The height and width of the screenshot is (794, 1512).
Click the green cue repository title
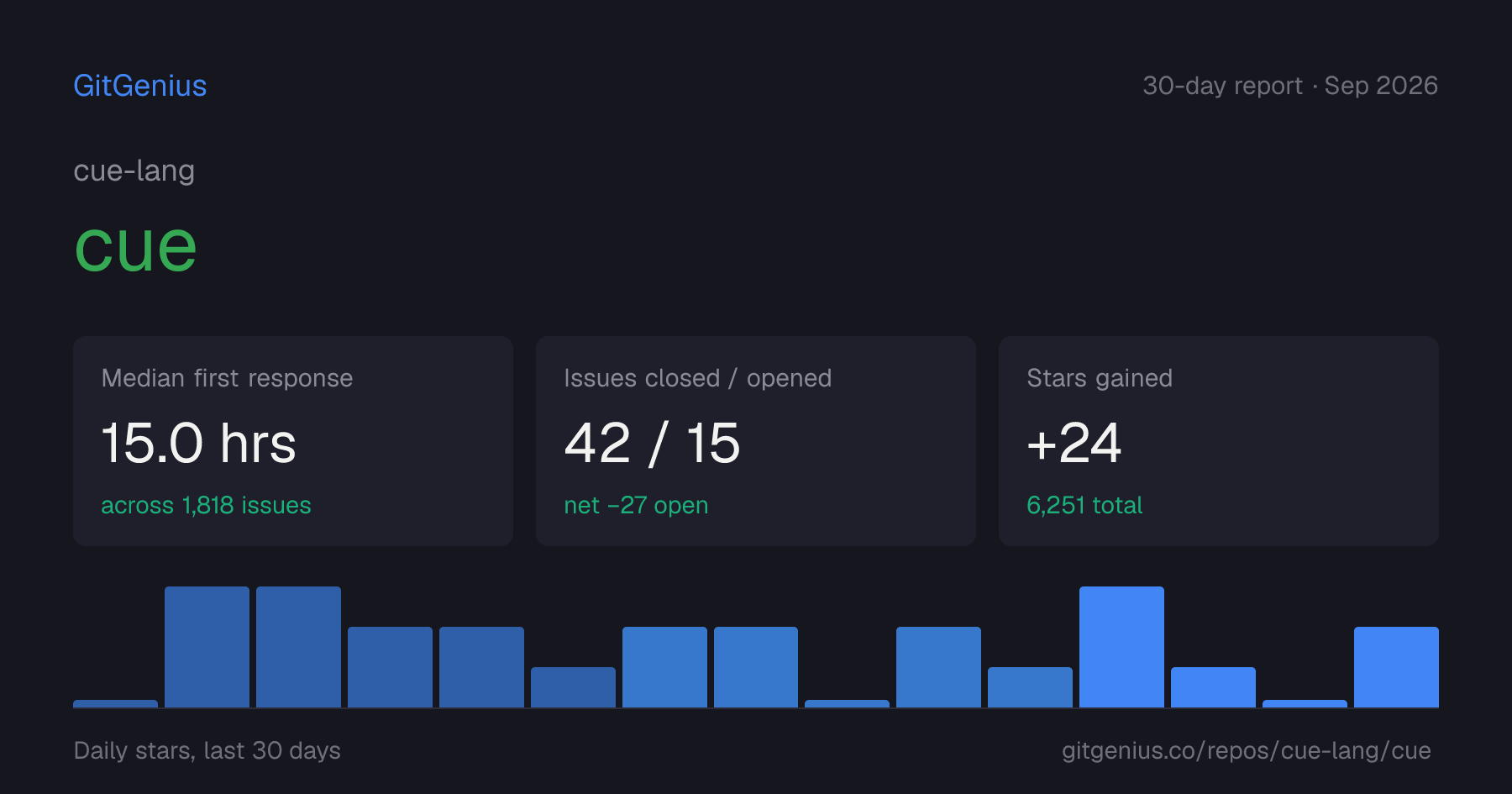136,247
